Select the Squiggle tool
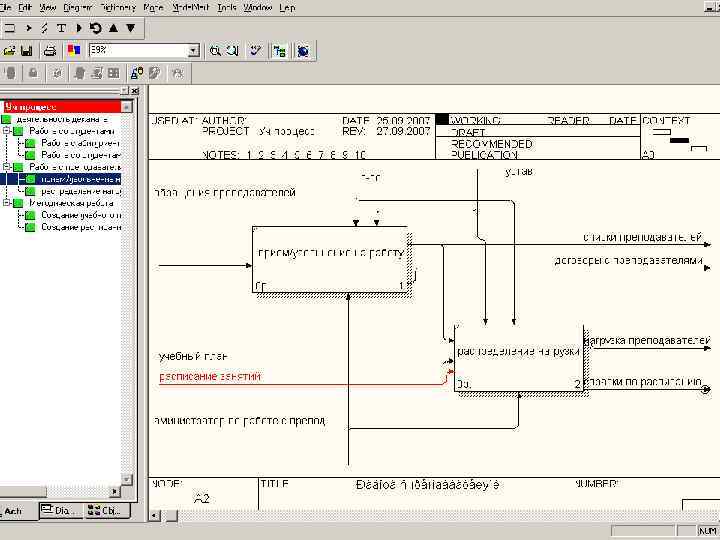The image size is (720, 540). (x=45, y=28)
